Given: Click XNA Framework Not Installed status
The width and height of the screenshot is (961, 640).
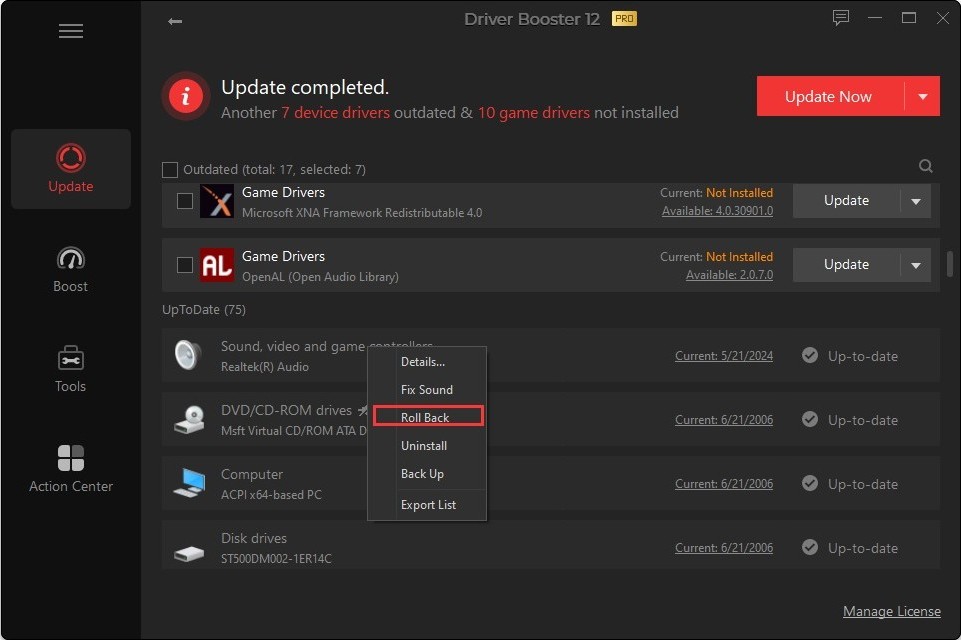Looking at the screenshot, I should pos(739,192).
